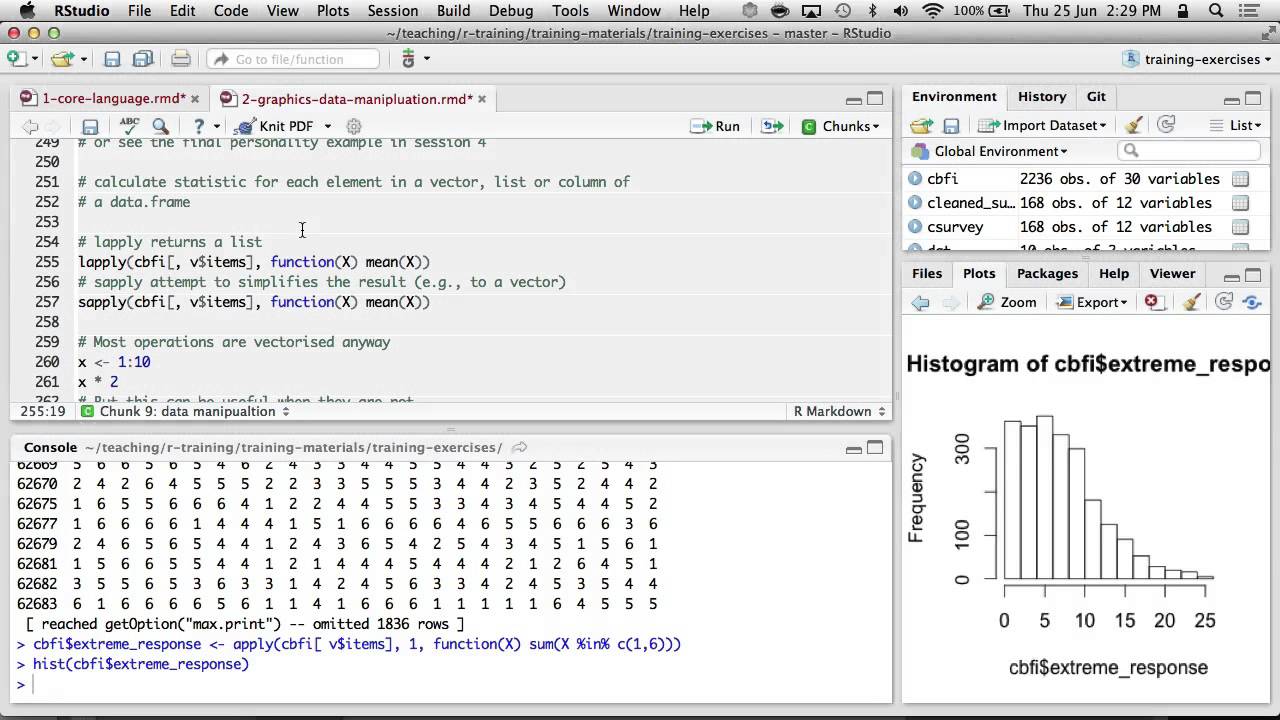Open Global Environment selector
This screenshot has height=720, width=1280.
pyautogui.click(x=989, y=151)
